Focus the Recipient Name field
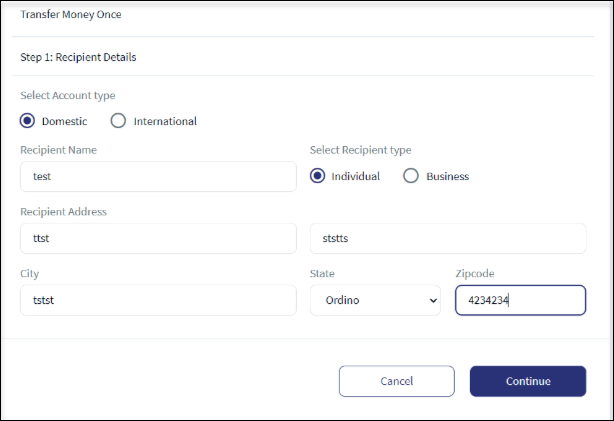The height and width of the screenshot is (421, 614). (x=158, y=176)
